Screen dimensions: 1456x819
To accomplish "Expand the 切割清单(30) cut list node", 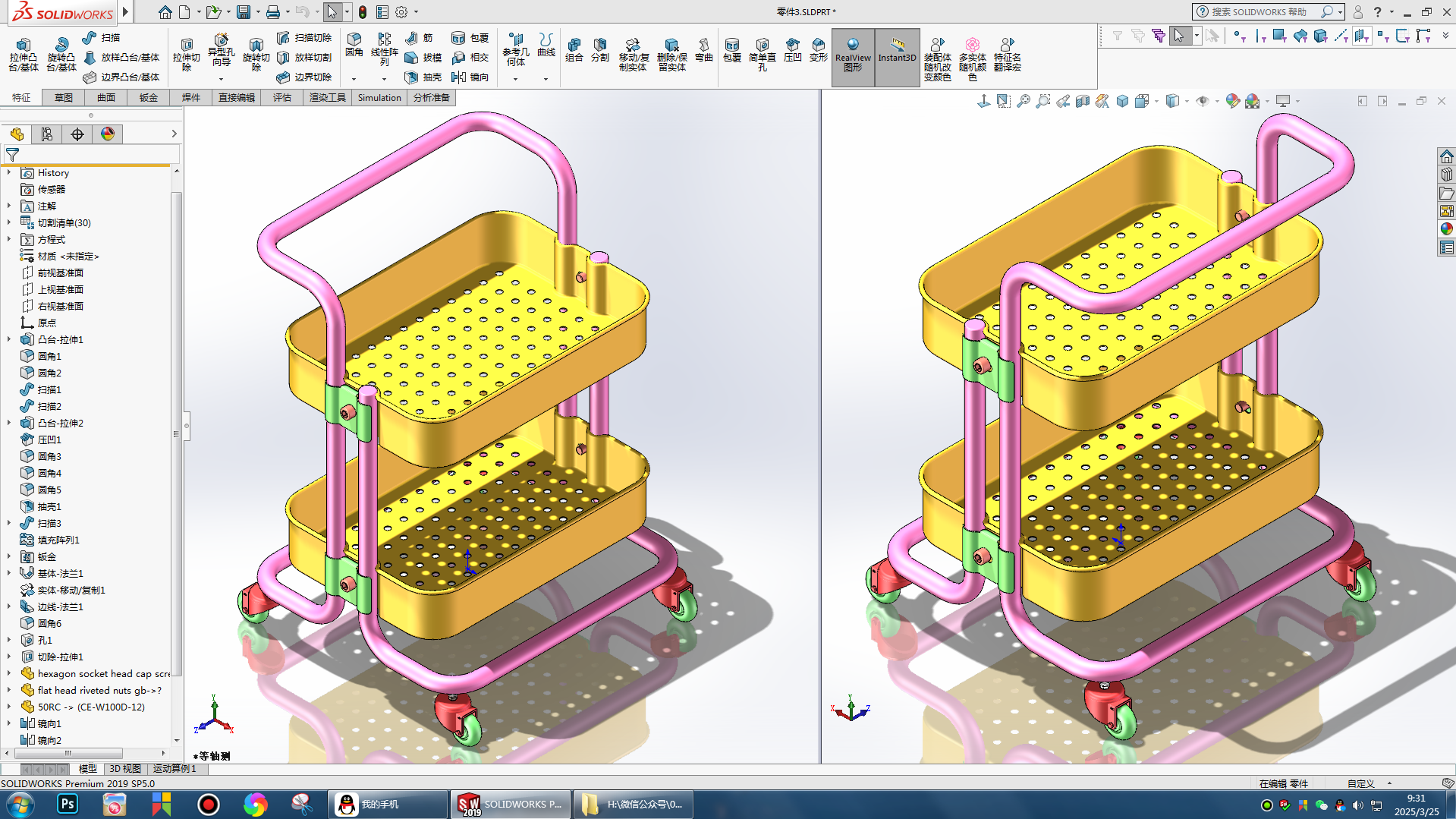I will pos(9,223).
